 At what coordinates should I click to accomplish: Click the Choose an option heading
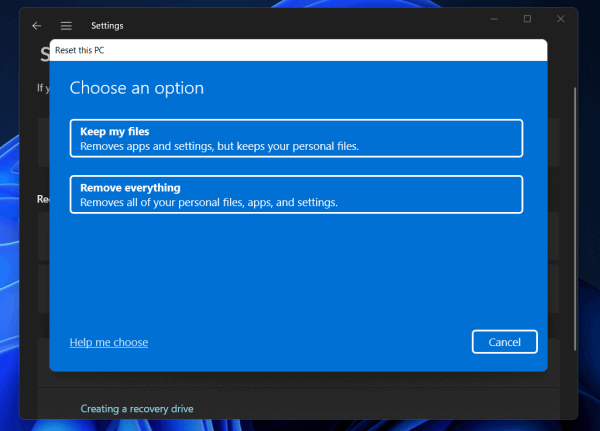coord(137,88)
